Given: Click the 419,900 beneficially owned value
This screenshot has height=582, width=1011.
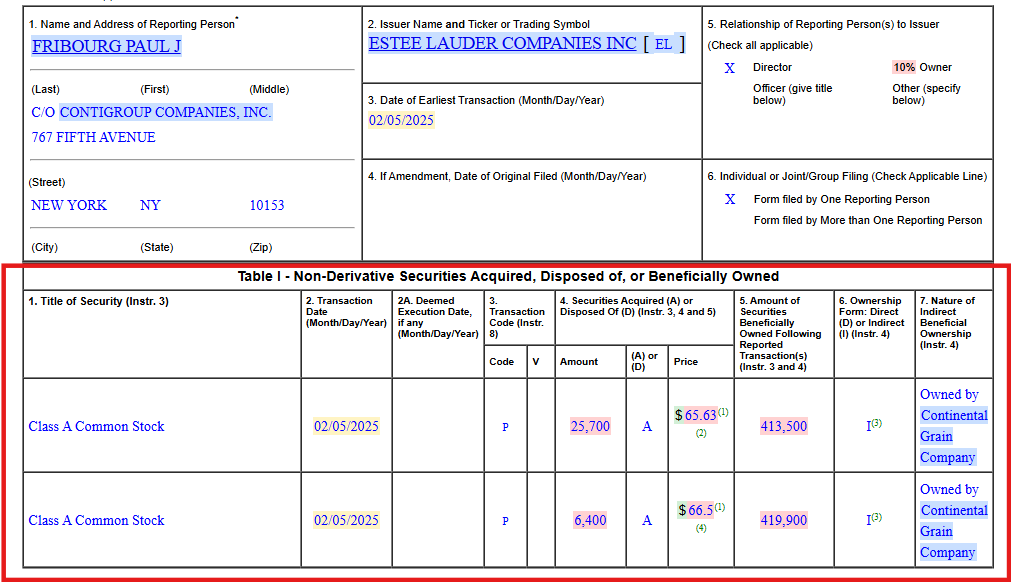Looking at the screenshot, I should tap(783, 520).
